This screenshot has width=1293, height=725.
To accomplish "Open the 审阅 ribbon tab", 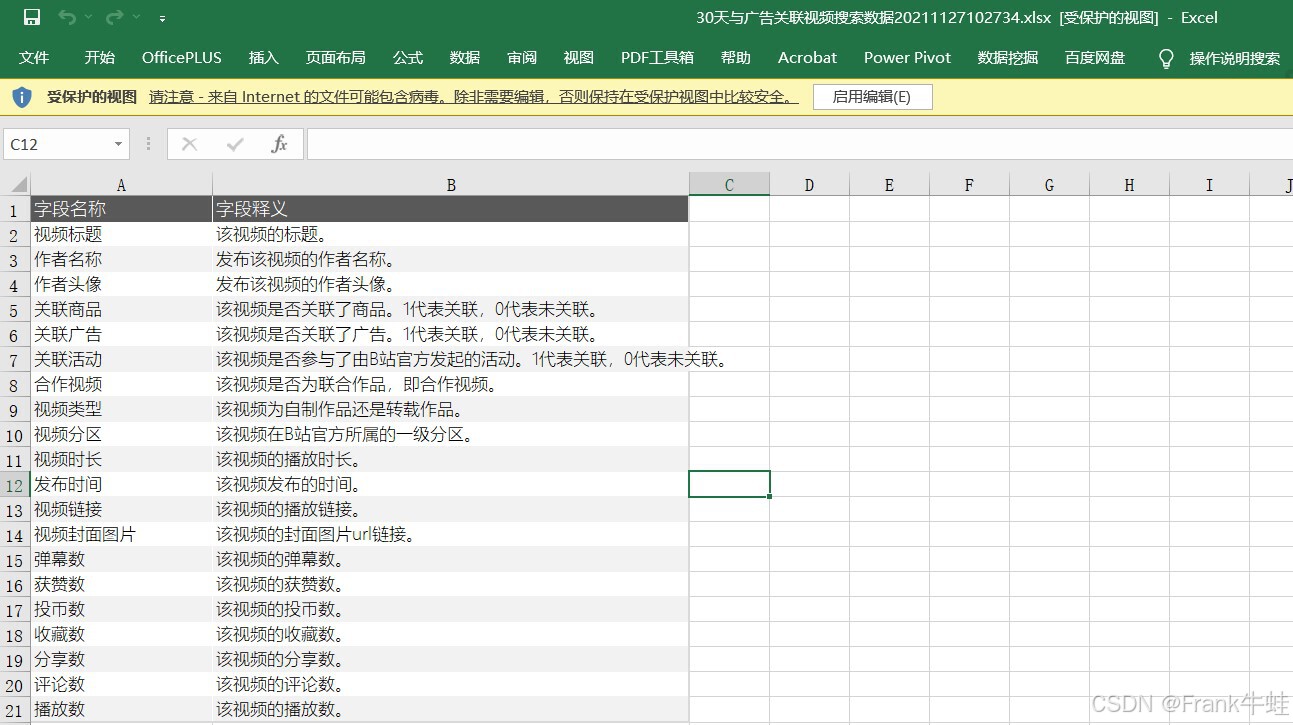I will click(521, 58).
